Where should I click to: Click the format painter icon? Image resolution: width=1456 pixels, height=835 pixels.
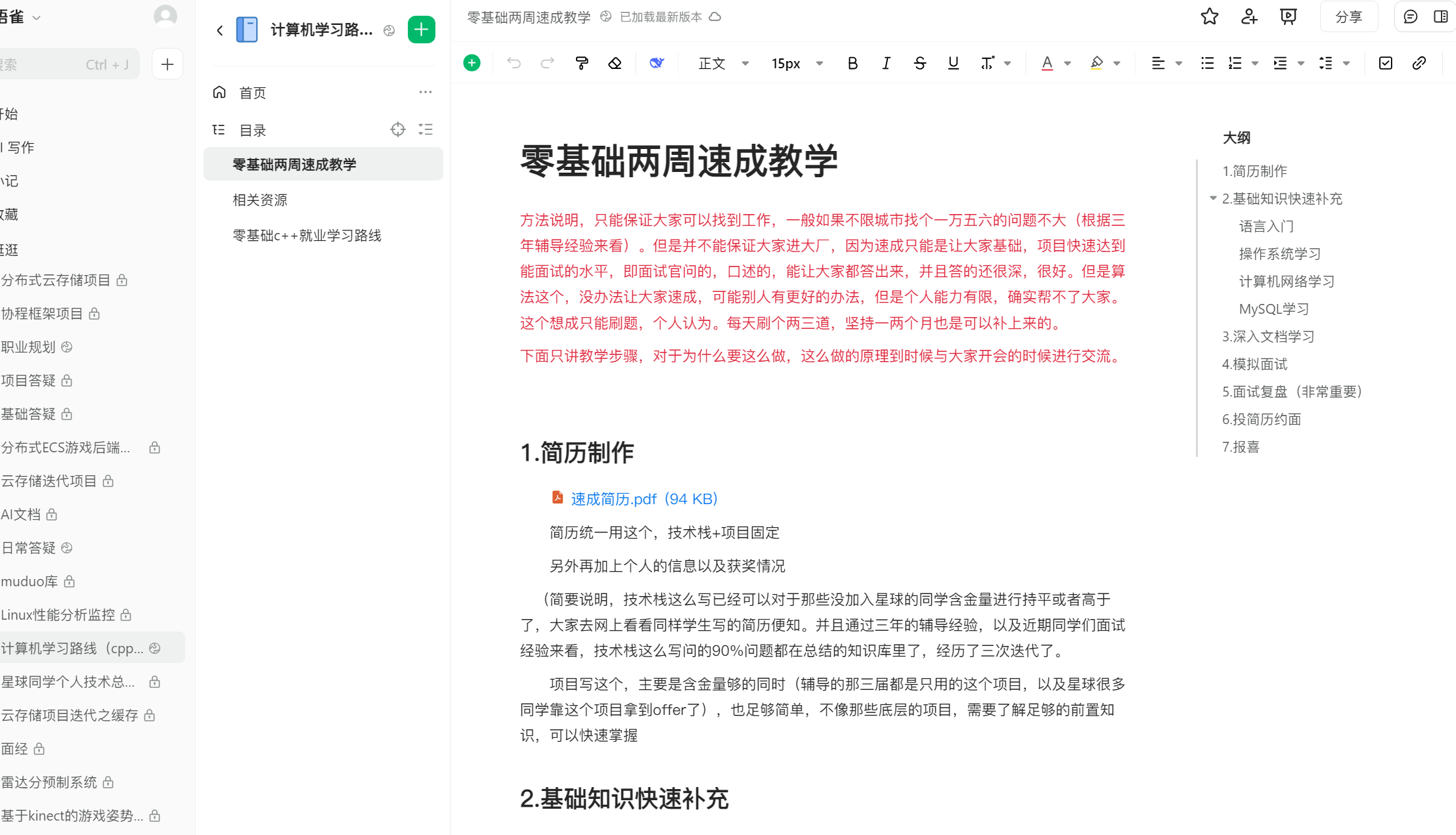pos(581,63)
